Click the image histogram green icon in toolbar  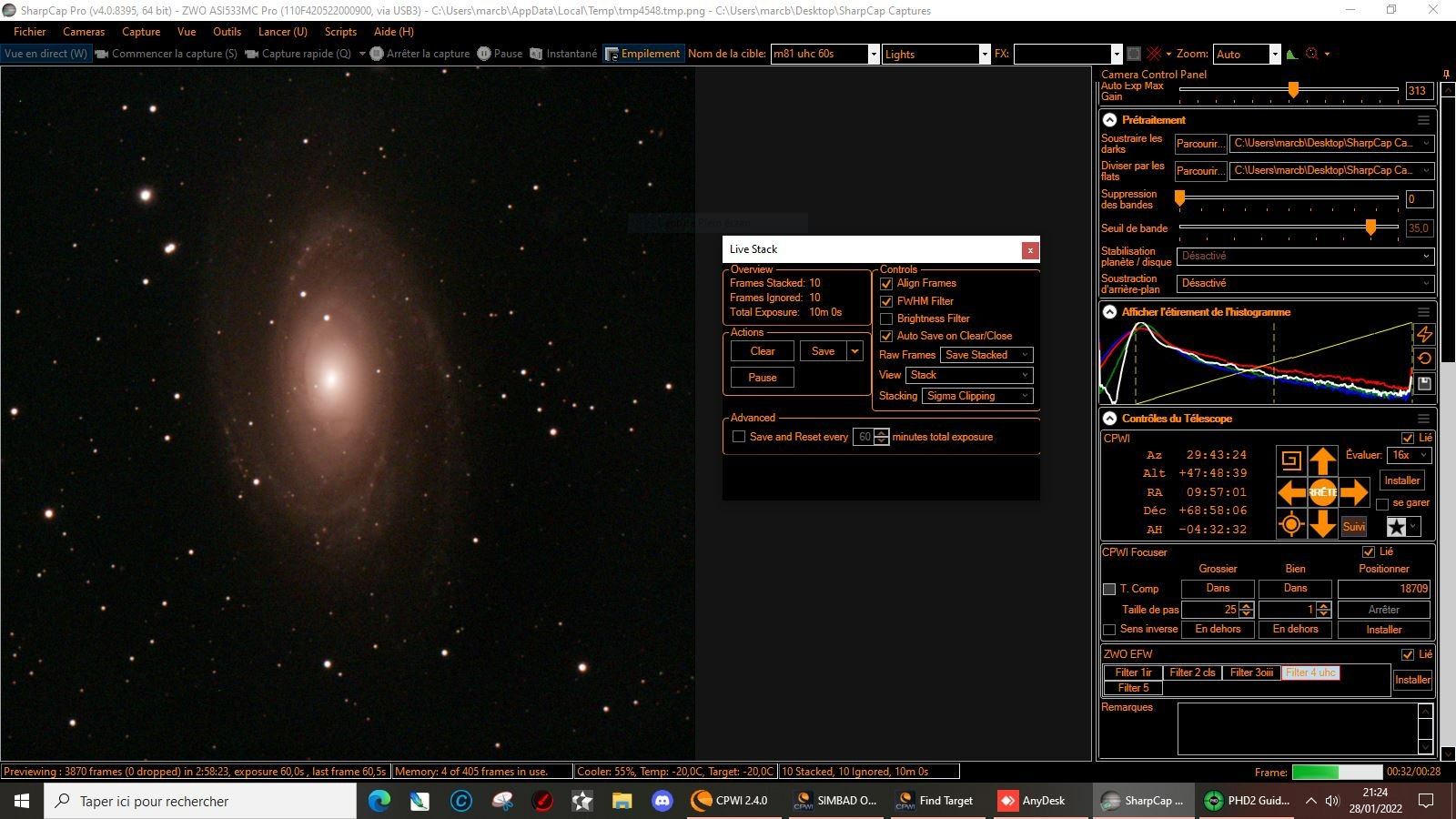point(1292,54)
